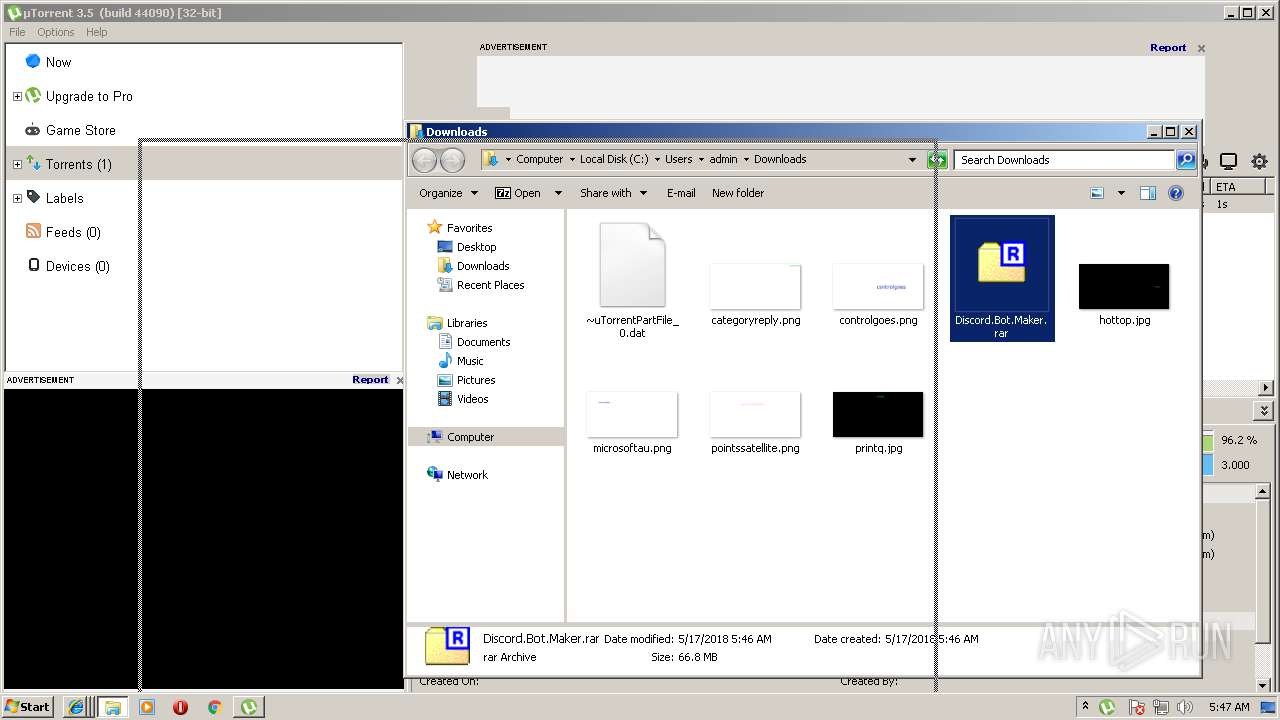
Task: Open the uTorrent Help menu
Action: pos(96,32)
